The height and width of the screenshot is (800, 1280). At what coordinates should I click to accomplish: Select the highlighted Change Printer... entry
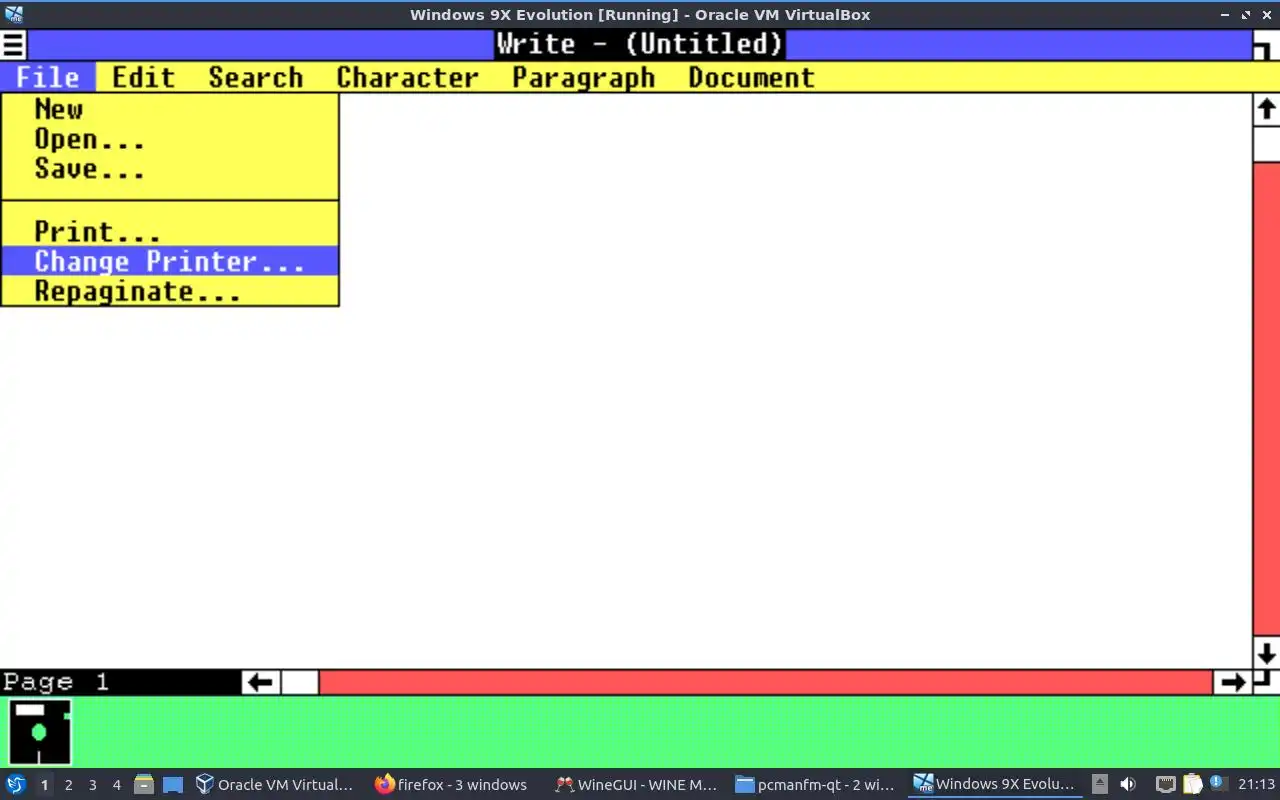[170, 261]
